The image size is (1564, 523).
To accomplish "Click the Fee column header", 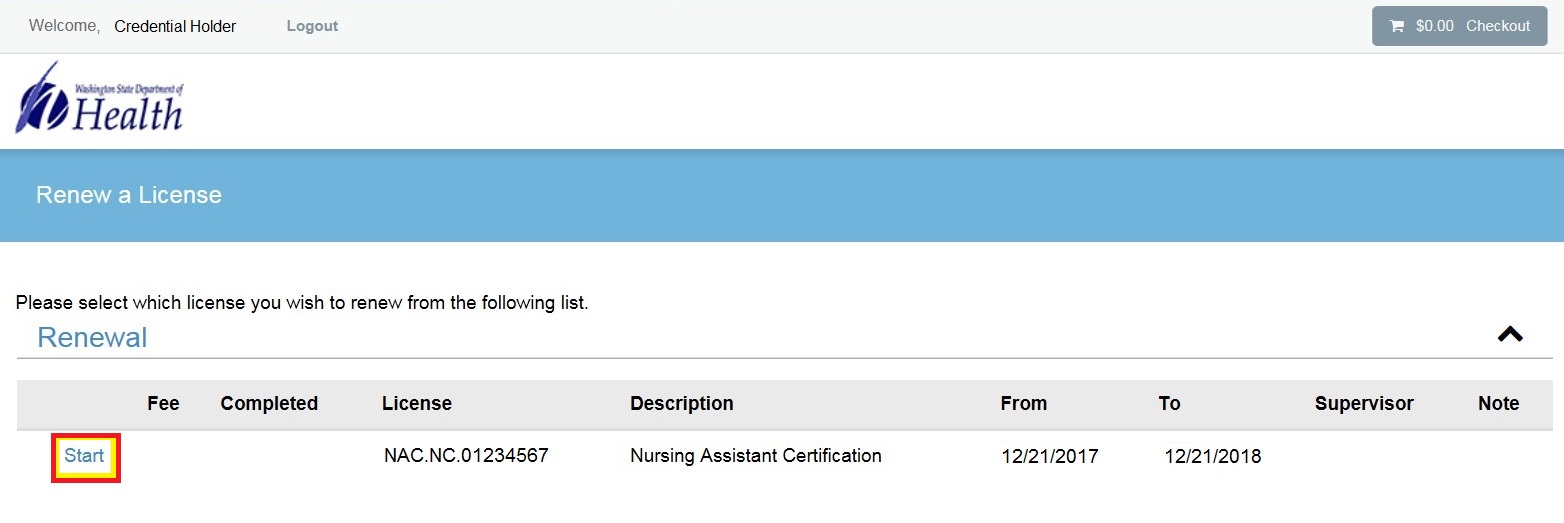I will (163, 404).
